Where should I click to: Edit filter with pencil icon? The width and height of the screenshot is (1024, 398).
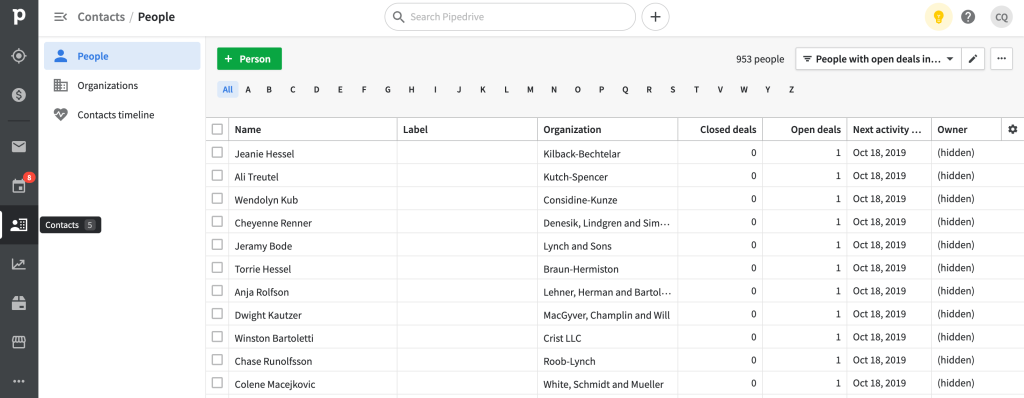pyautogui.click(x=973, y=59)
